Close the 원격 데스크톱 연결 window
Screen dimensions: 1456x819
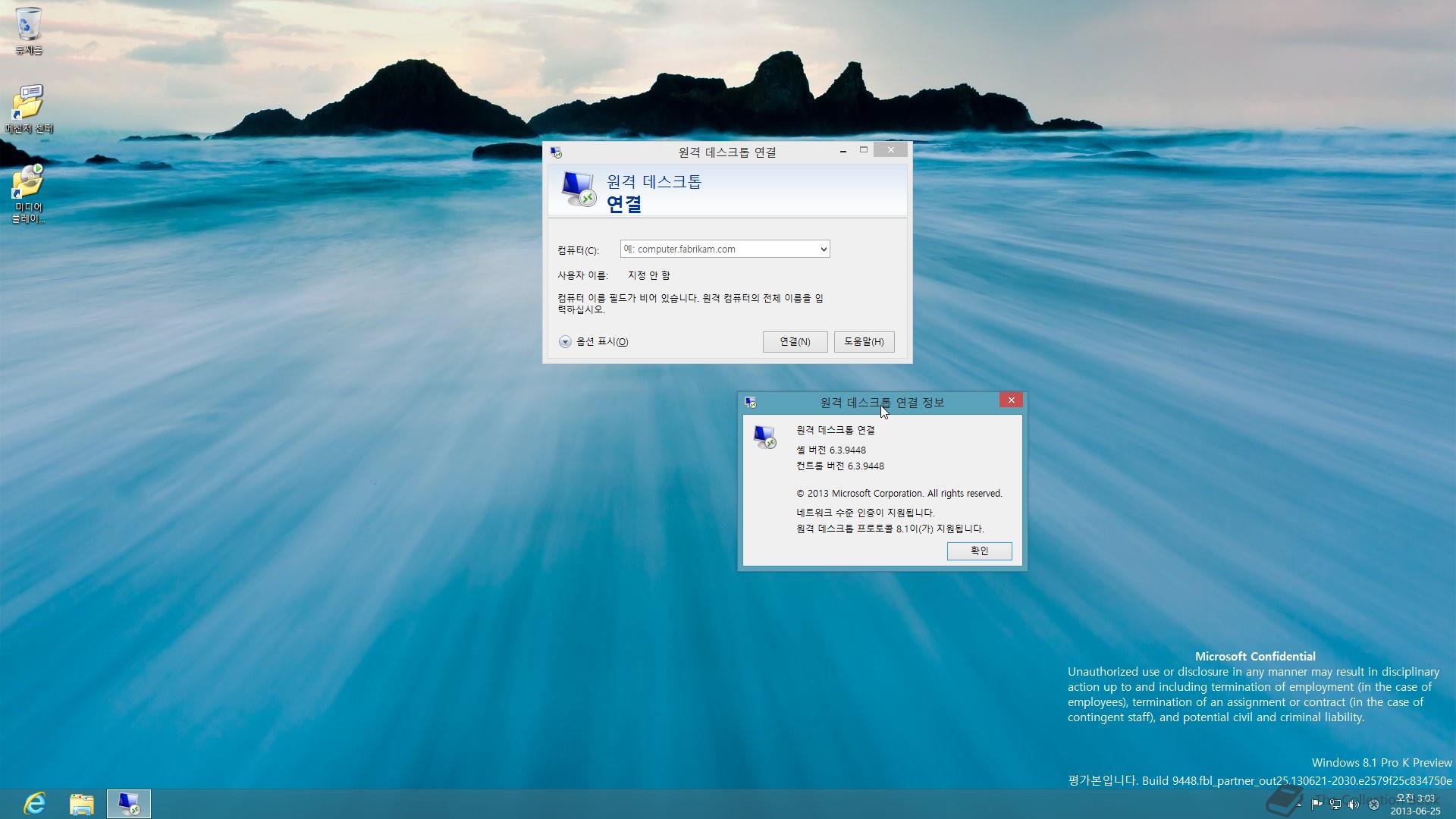click(x=891, y=150)
